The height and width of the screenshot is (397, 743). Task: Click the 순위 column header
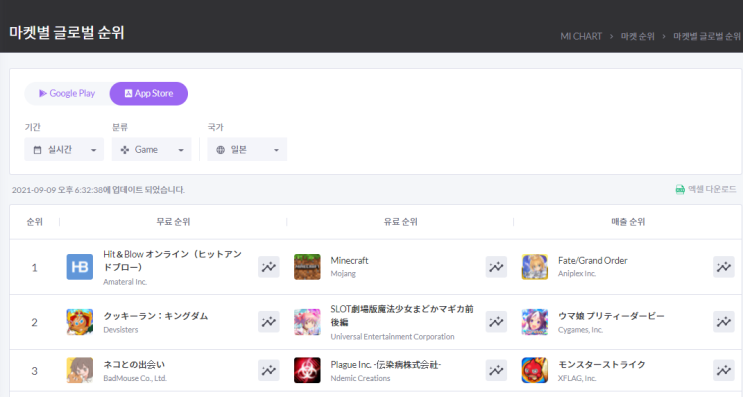click(x=35, y=222)
